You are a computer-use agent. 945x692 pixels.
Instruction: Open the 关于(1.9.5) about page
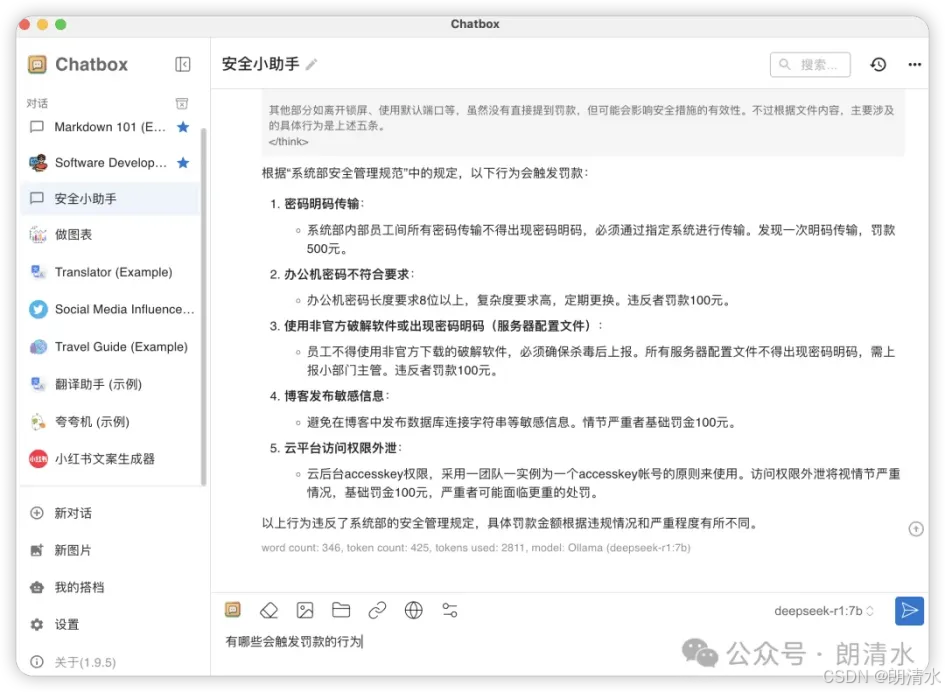[x=84, y=662]
